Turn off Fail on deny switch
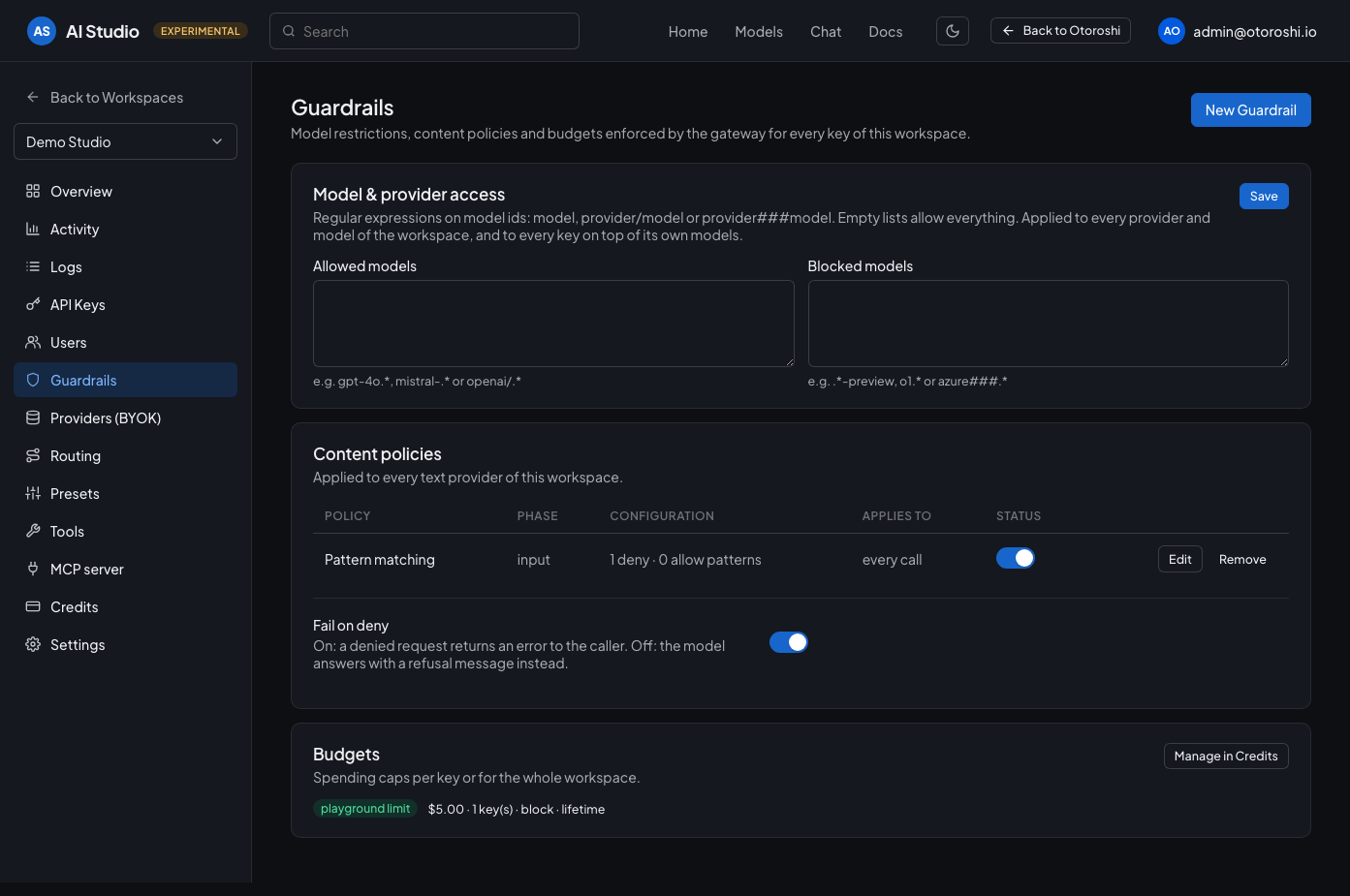Image resolution: width=1350 pixels, height=896 pixels. click(x=789, y=642)
